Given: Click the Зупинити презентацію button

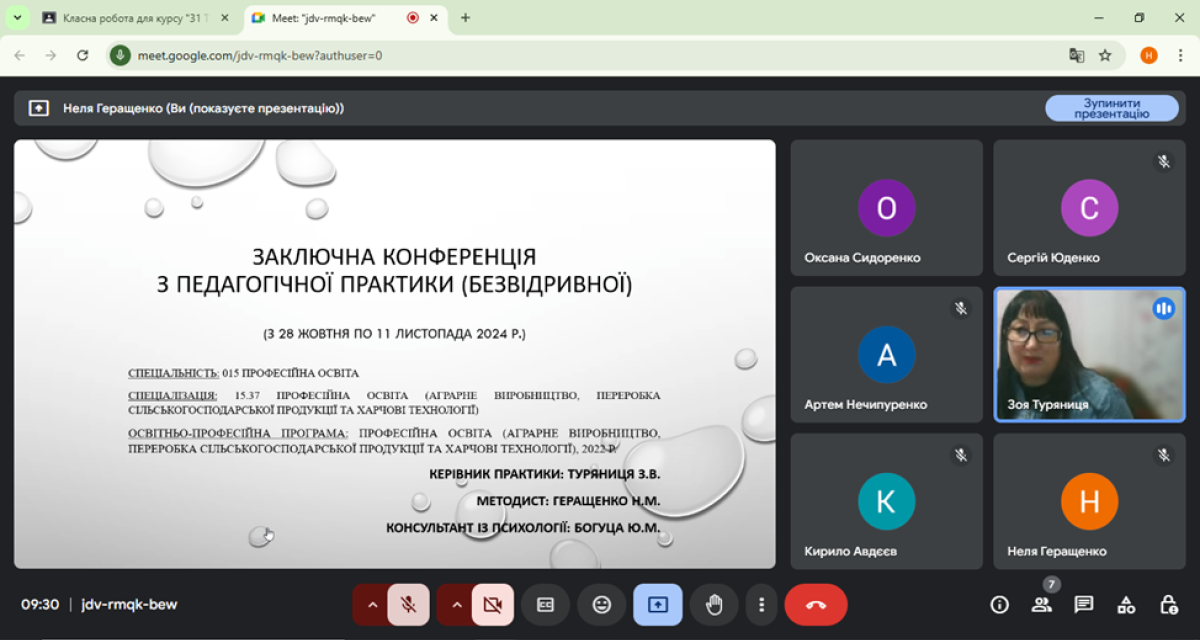Looking at the screenshot, I should 1111,108.
